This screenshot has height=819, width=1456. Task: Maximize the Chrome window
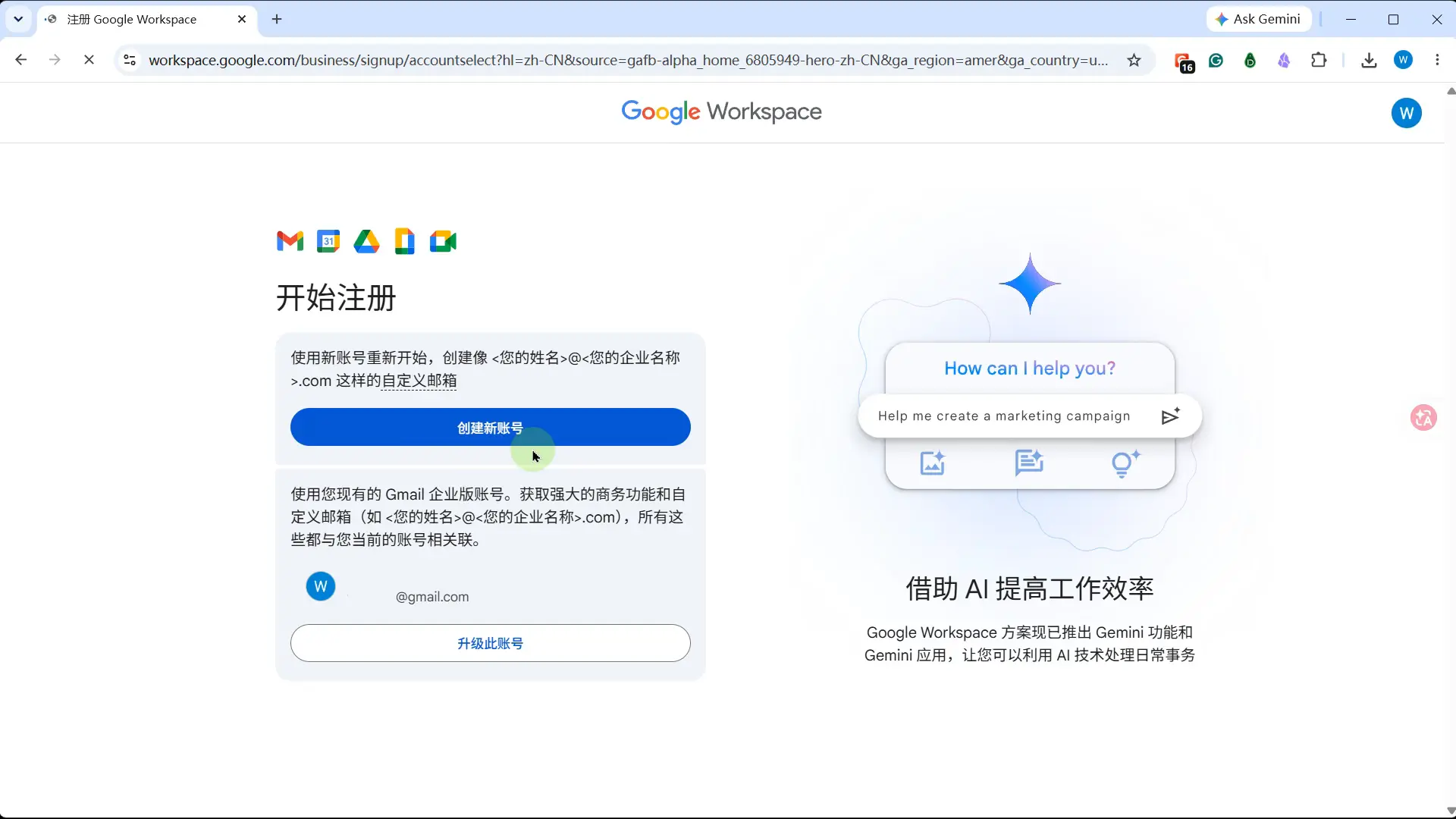pos(1393,19)
